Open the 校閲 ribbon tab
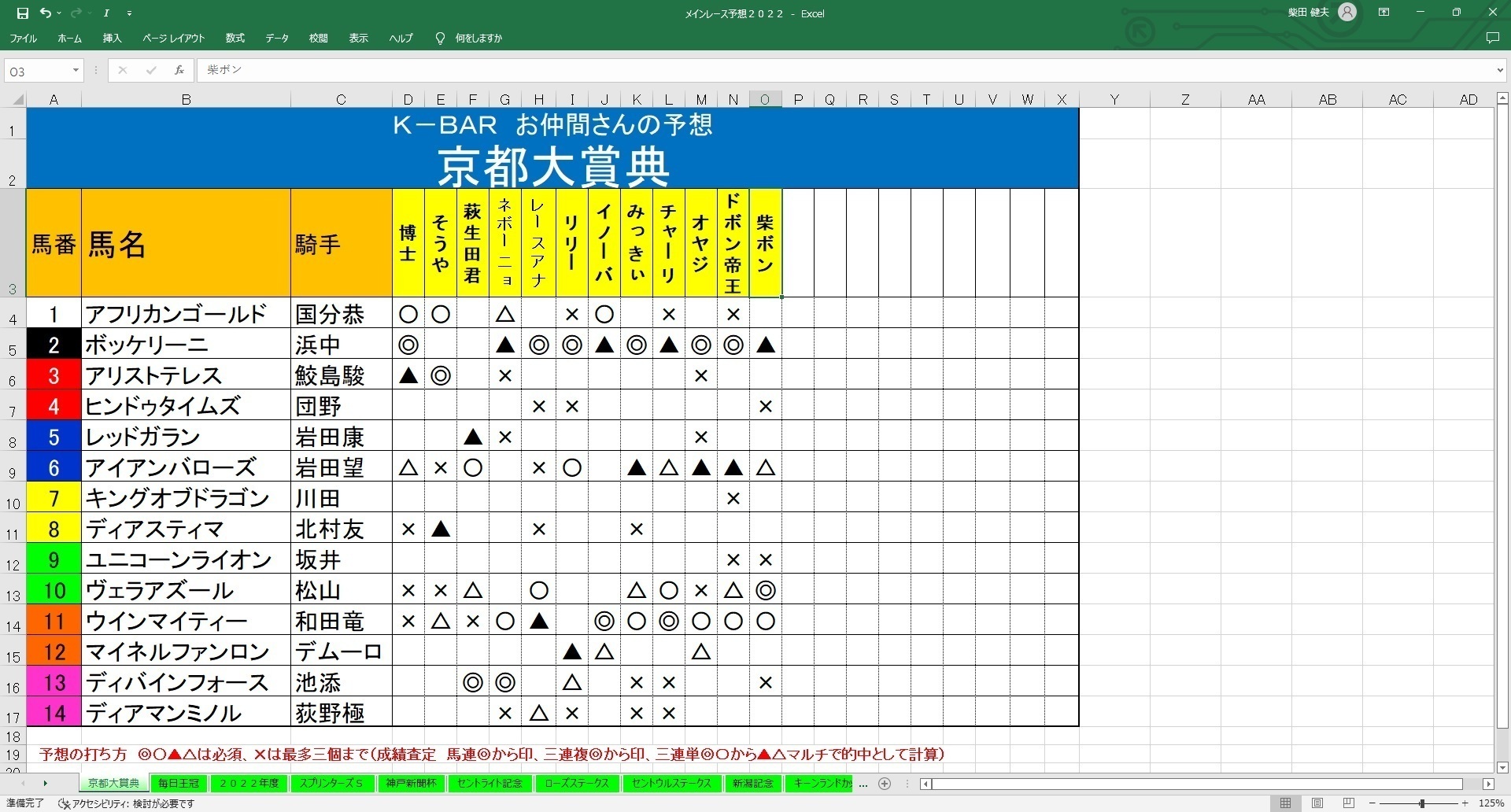 pos(318,38)
